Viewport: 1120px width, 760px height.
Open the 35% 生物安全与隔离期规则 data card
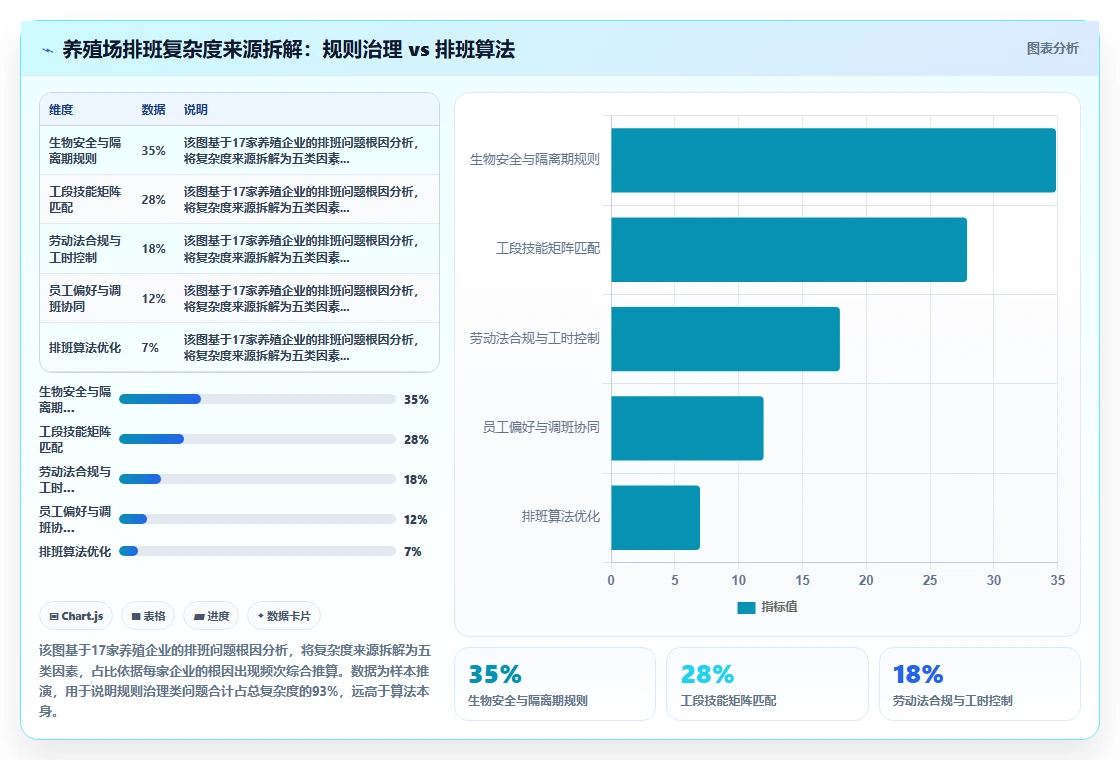pyautogui.click(x=555, y=684)
